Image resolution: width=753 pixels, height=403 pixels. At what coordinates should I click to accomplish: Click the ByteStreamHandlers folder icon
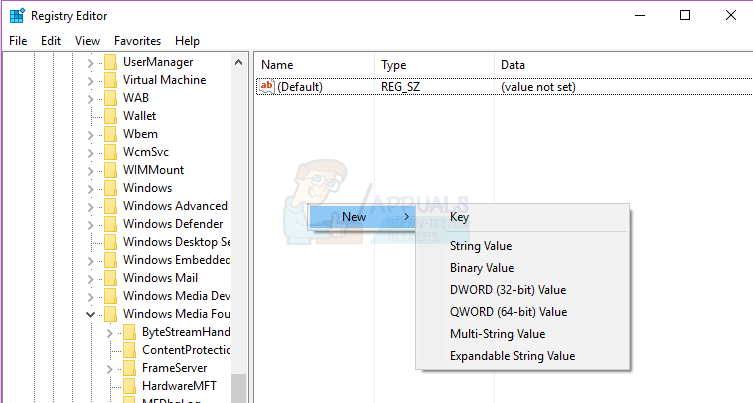tap(130, 332)
